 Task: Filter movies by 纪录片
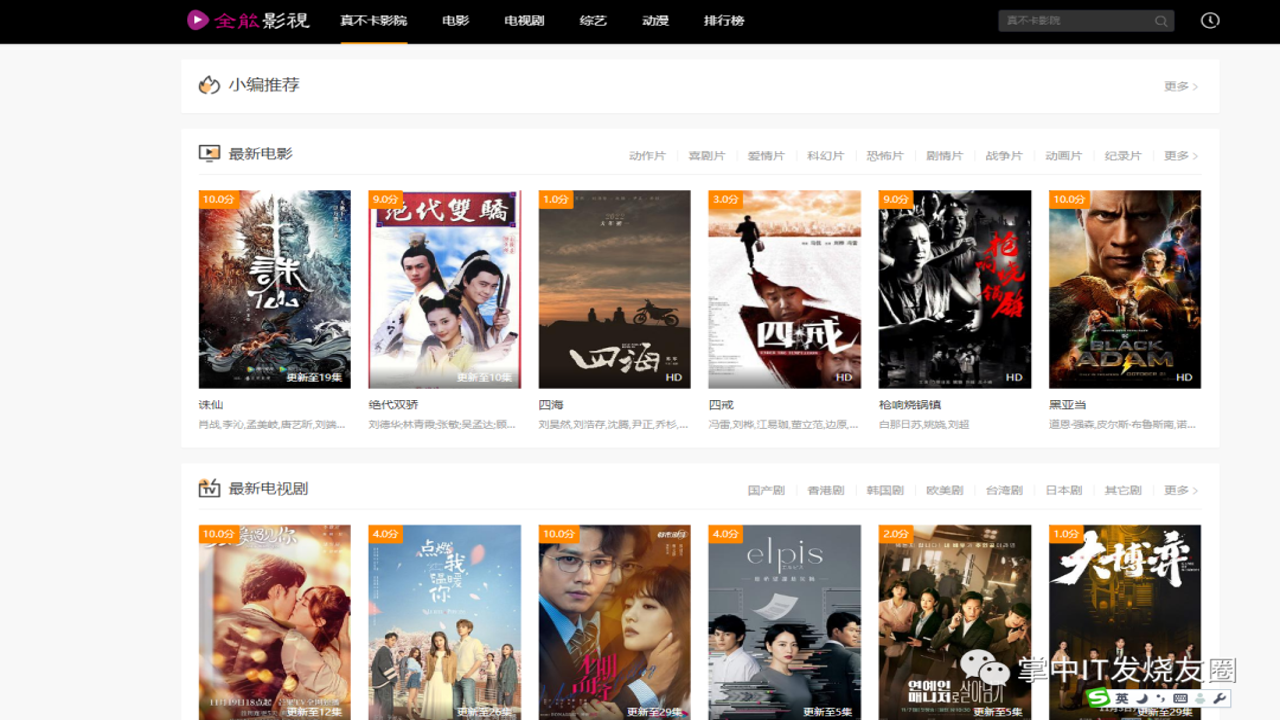point(1123,156)
